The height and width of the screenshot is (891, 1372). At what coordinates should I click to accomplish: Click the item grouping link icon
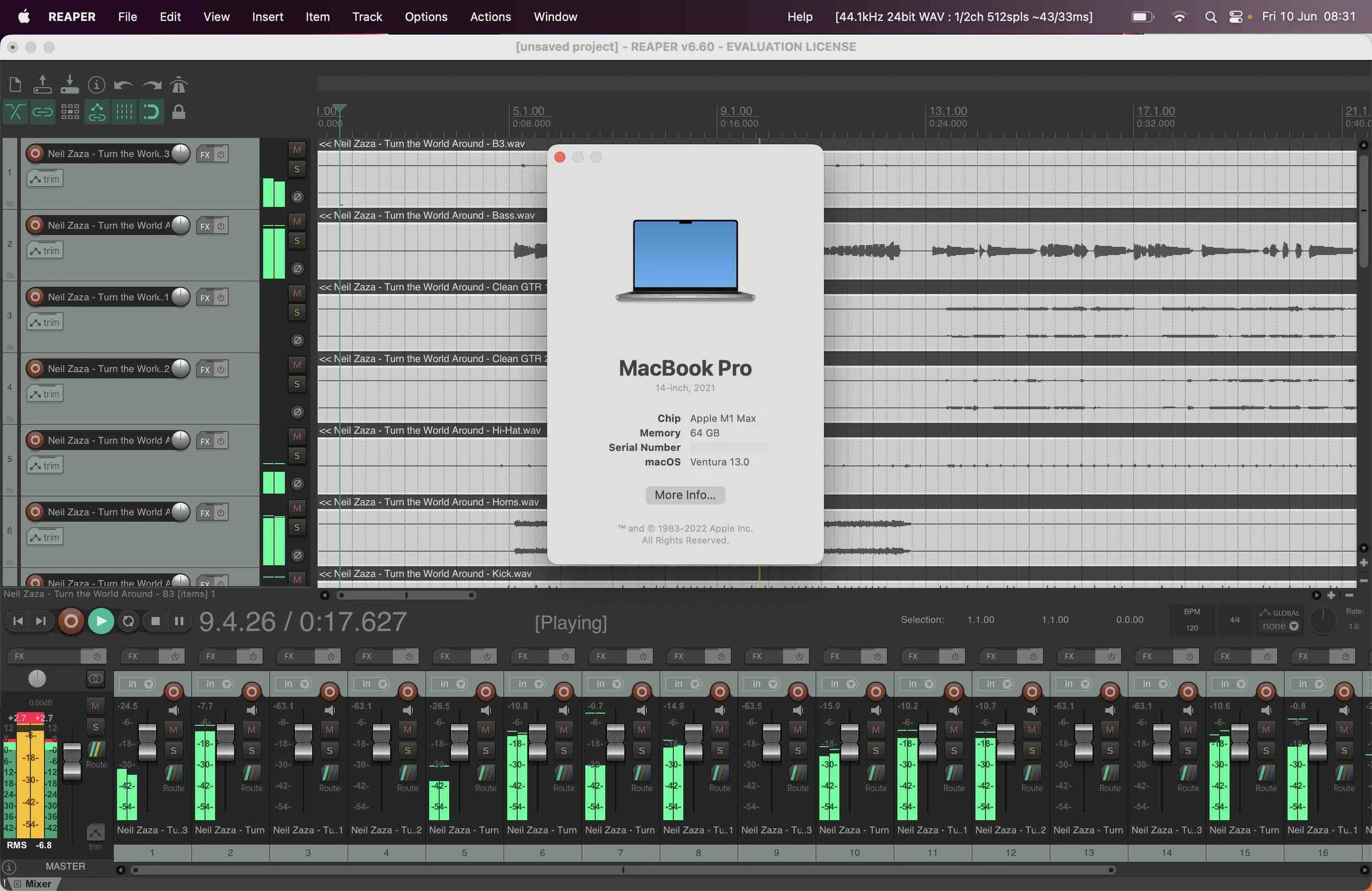coord(42,112)
